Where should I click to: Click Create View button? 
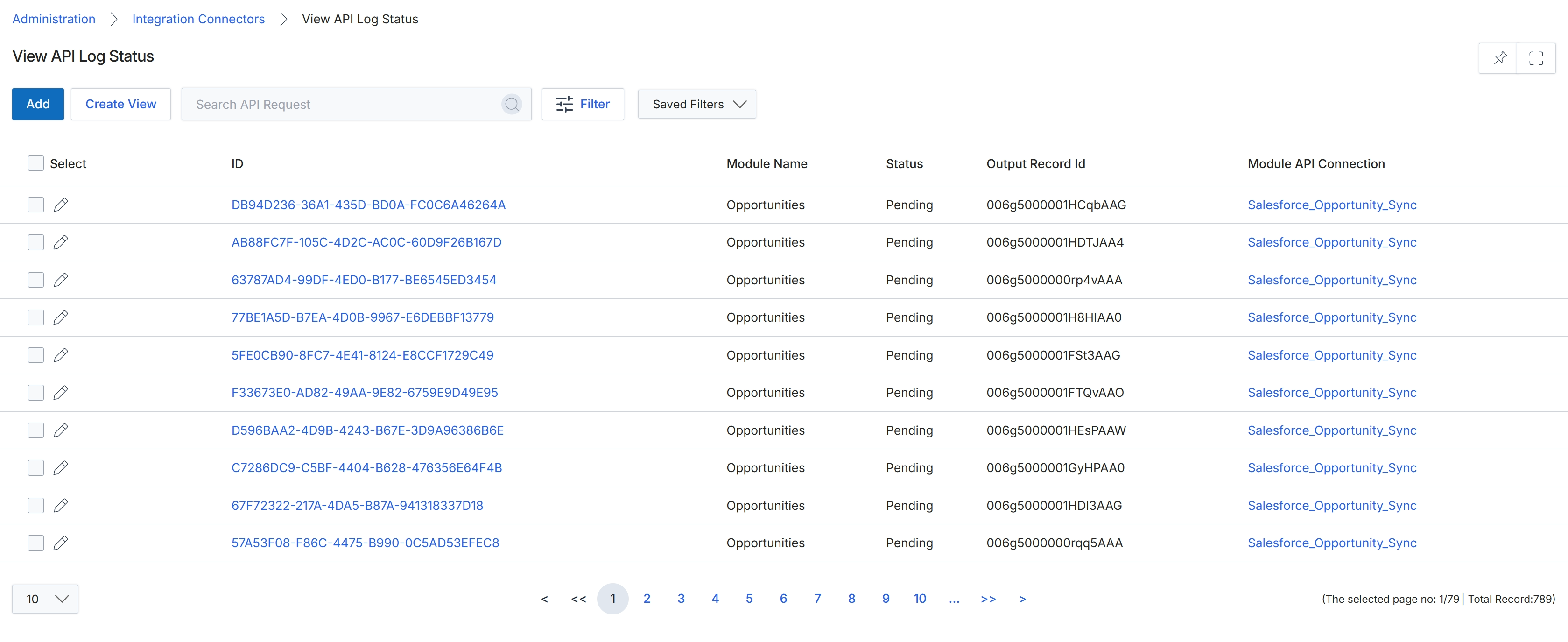point(120,104)
